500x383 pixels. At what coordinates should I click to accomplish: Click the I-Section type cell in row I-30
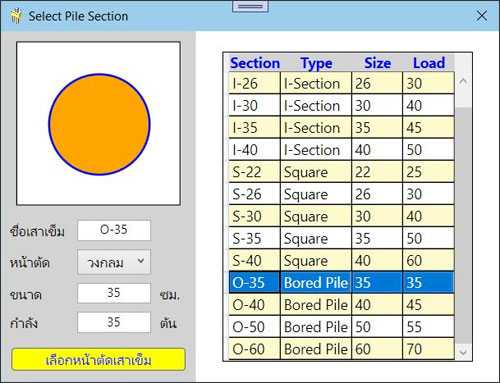click(316, 105)
